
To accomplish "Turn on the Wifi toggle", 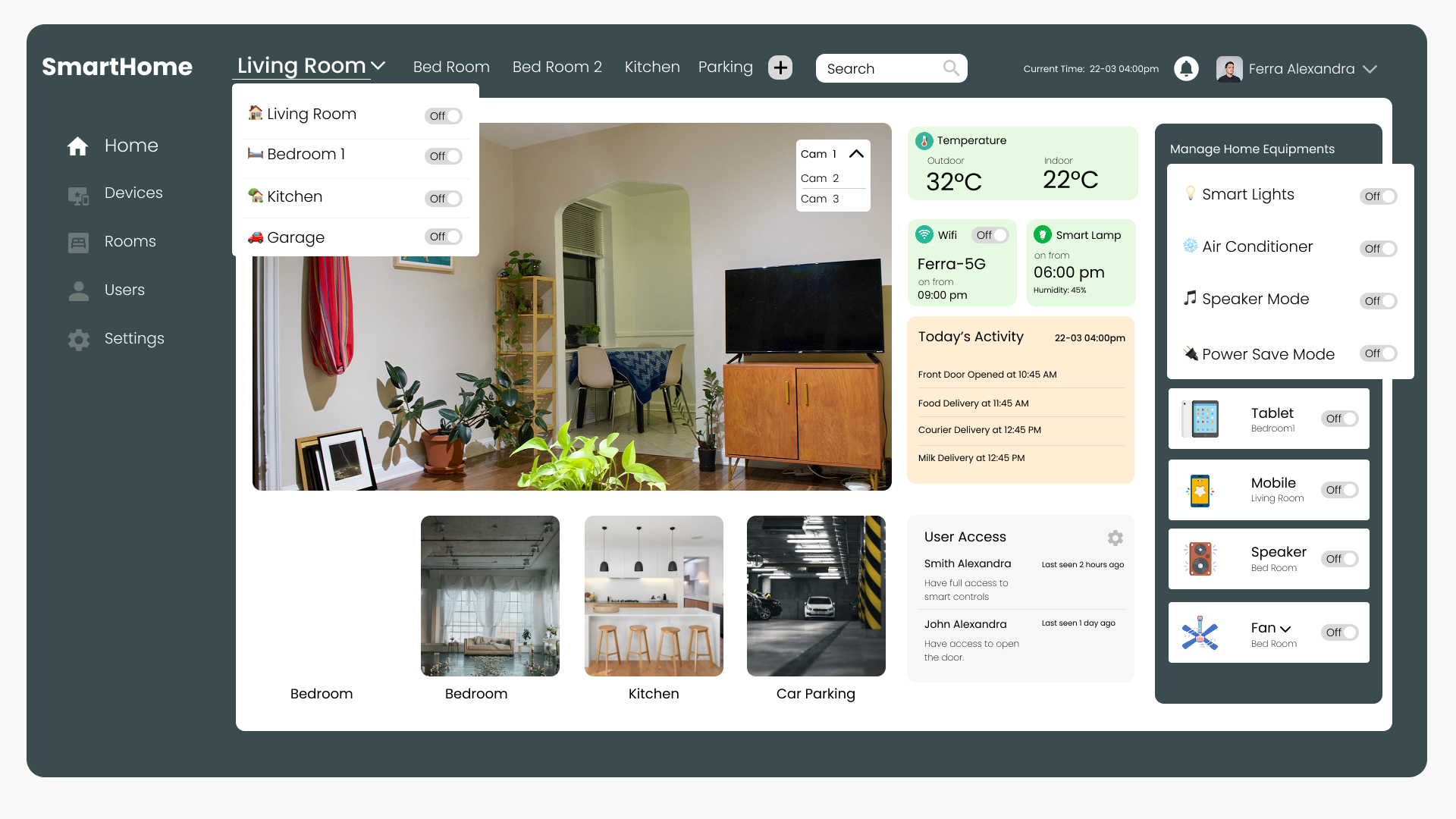I will click(x=990, y=235).
